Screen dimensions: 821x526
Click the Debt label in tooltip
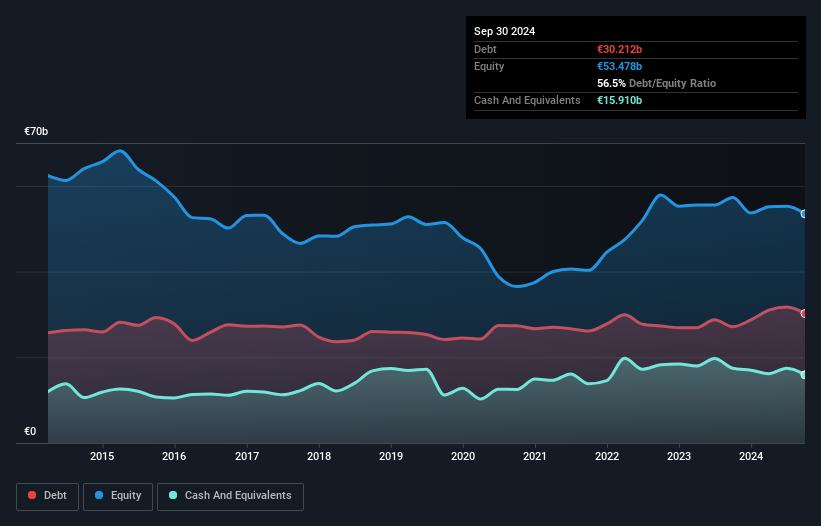pos(485,49)
